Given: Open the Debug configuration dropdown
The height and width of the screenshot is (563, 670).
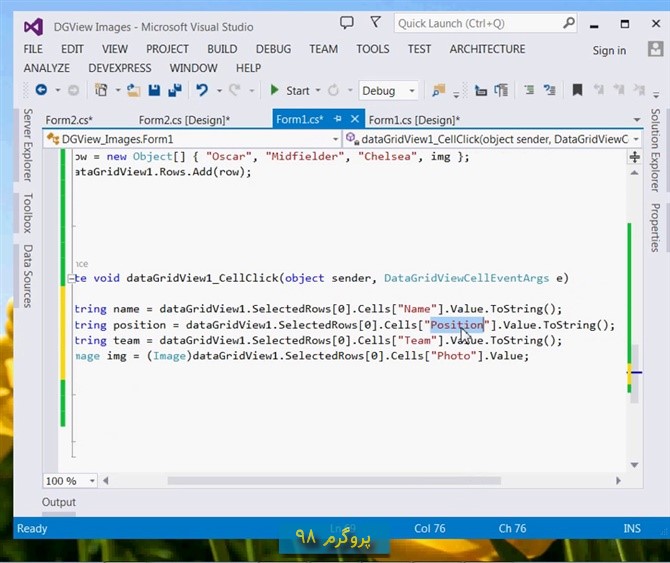Looking at the screenshot, I should [x=388, y=90].
